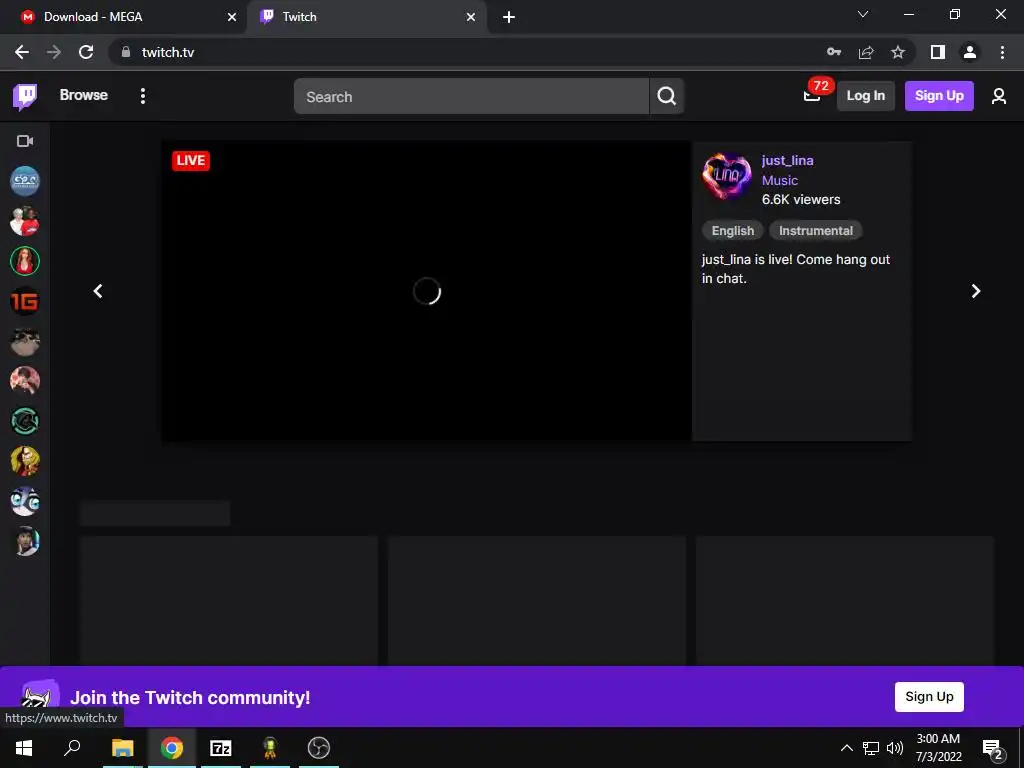Image resolution: width=1024 pixels, height=768 pixels.
Task: Switch to the Twitch browser tab
Action: point(366,17)
